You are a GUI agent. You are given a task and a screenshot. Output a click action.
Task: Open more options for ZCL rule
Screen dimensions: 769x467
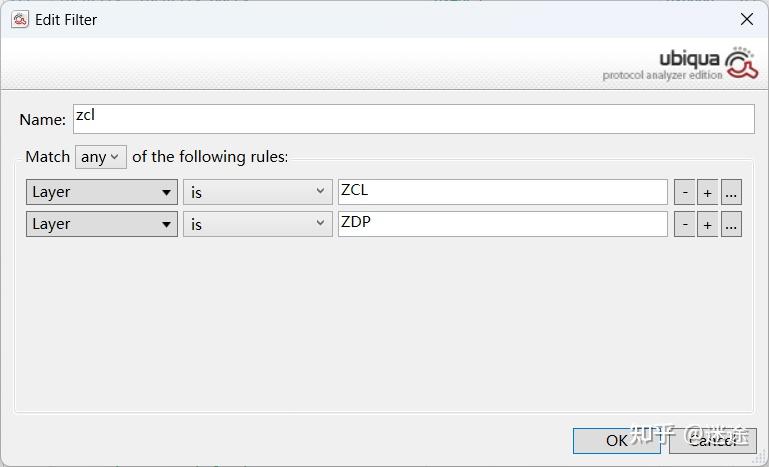[x=731, y=193]
